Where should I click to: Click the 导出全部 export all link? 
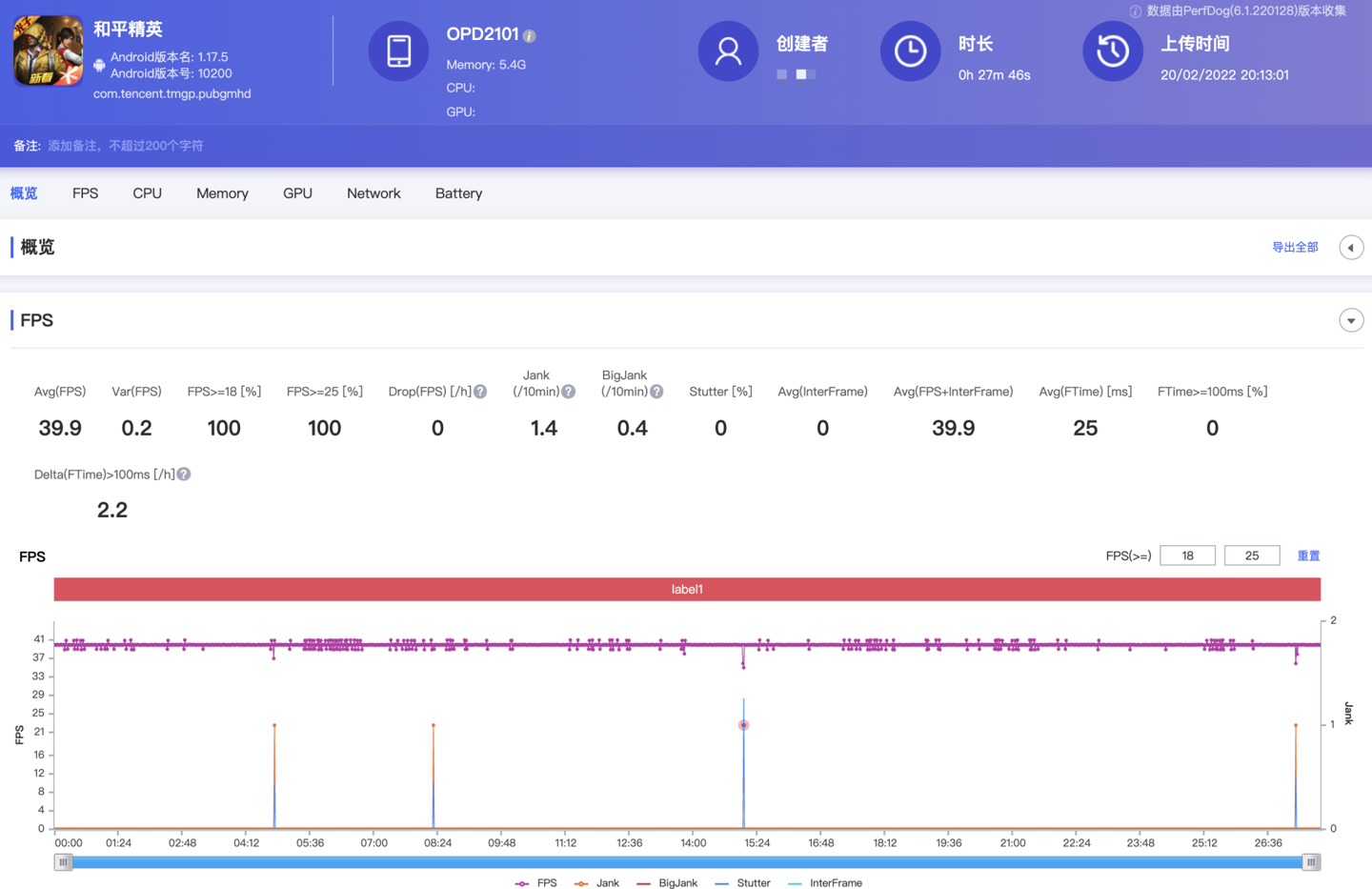coord(1295,248)
